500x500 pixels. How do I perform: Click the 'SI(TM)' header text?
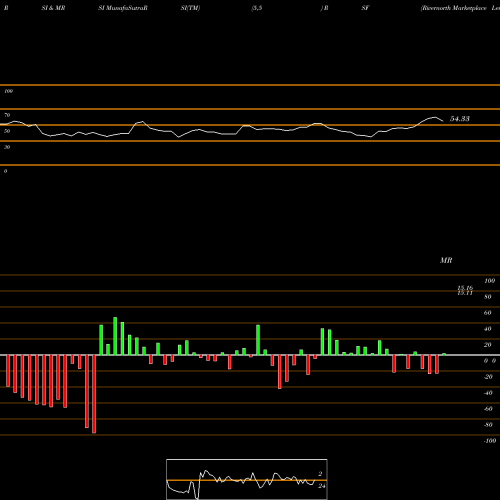coord(190,8)
